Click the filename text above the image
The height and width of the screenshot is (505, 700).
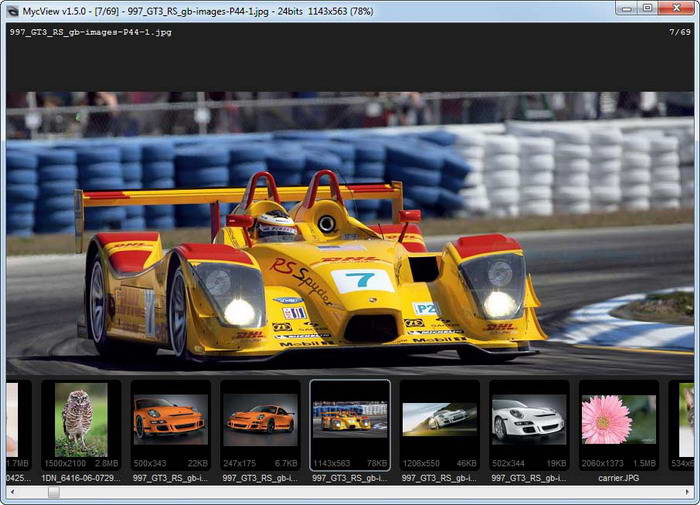tap(90, 32)
